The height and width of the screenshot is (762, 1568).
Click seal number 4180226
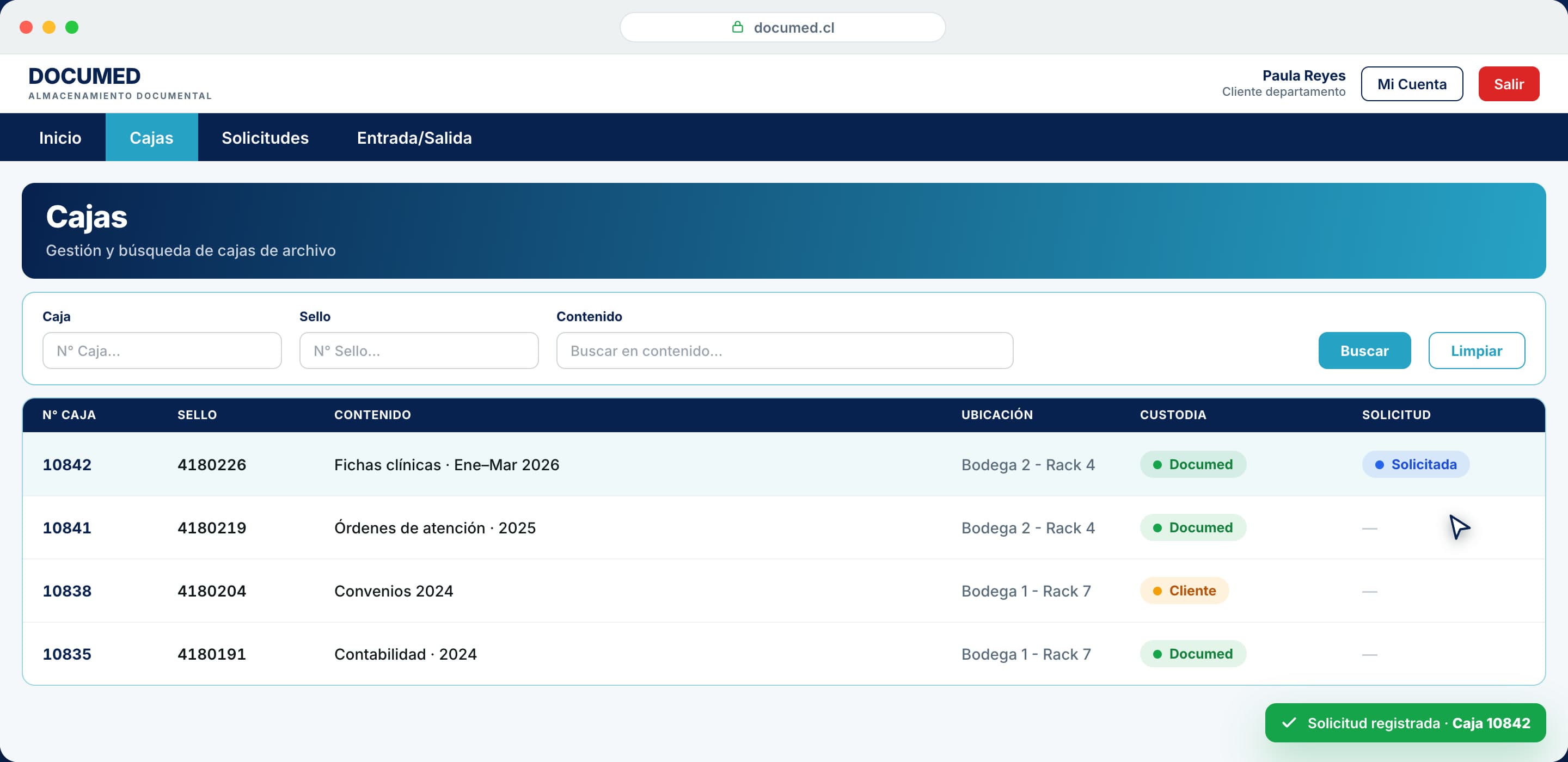pyautogui.click(x=212, y=464)
